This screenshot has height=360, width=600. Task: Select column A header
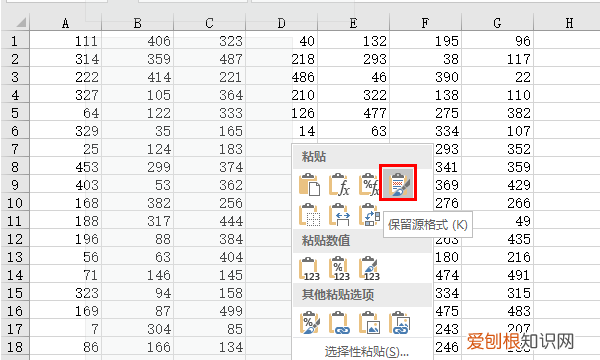tap(65, 23)
